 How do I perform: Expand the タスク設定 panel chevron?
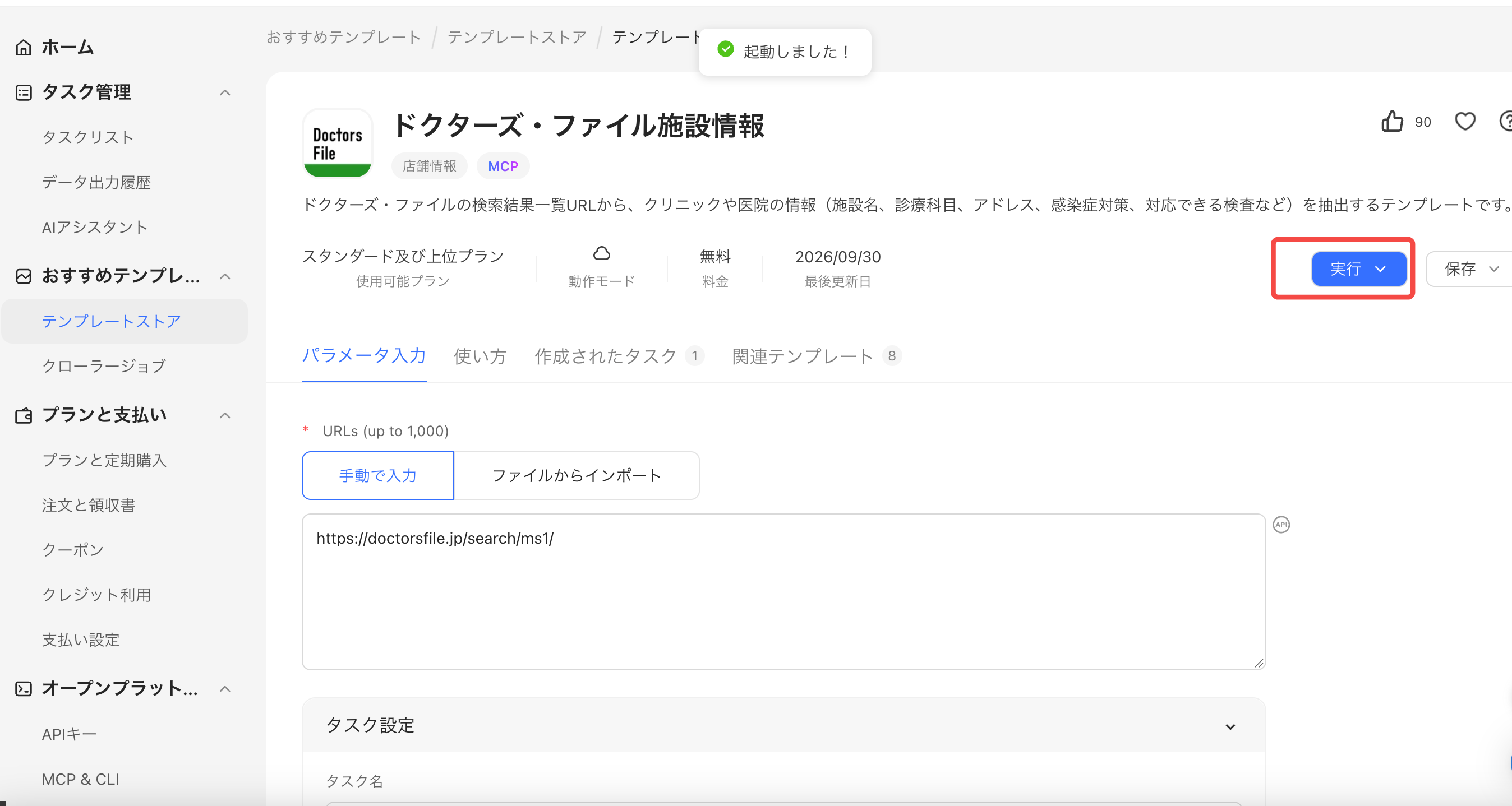pyautogui.click(x=1230, y=727)
